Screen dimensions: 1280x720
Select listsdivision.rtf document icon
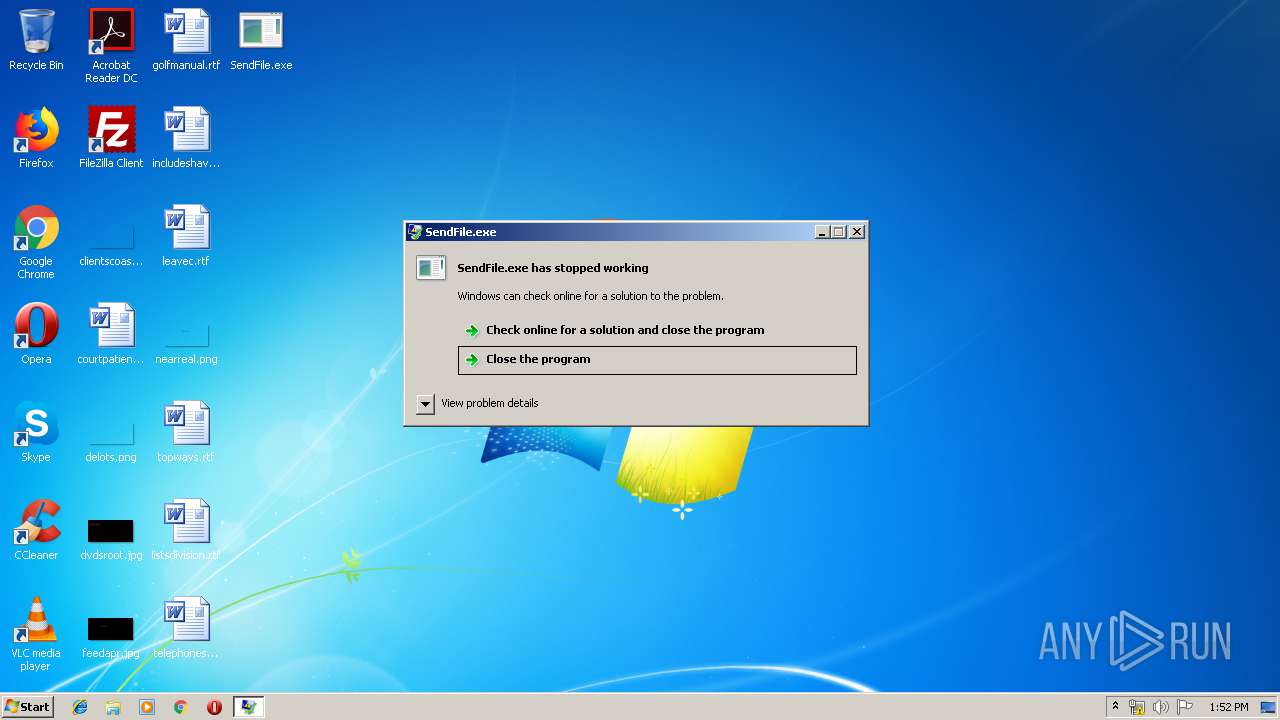(186, 530)
